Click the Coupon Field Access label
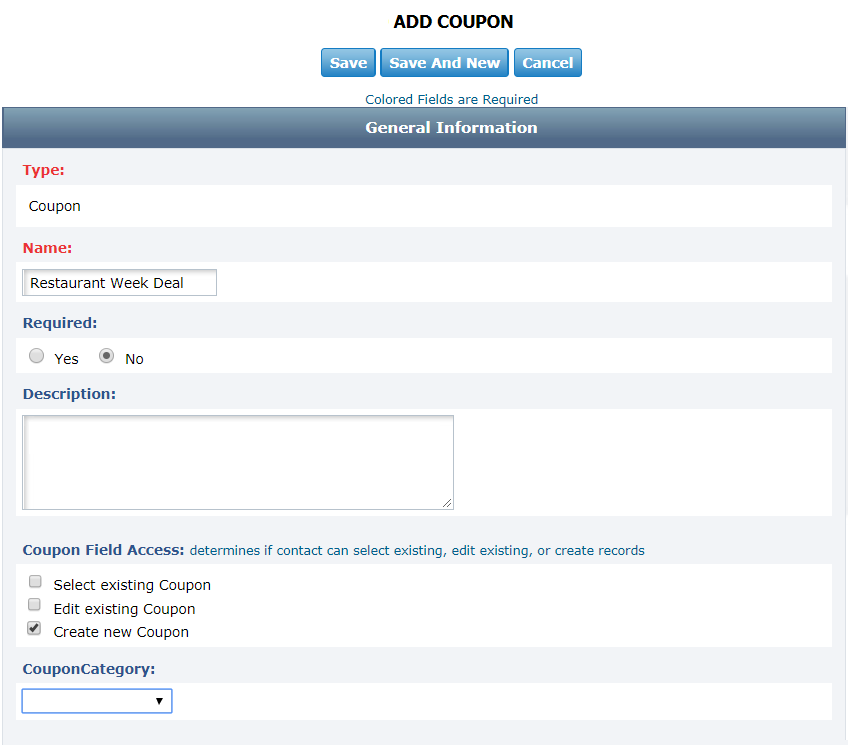Image resolution: width=848 pixels, height=745 pixels. (x=103, y=550)
